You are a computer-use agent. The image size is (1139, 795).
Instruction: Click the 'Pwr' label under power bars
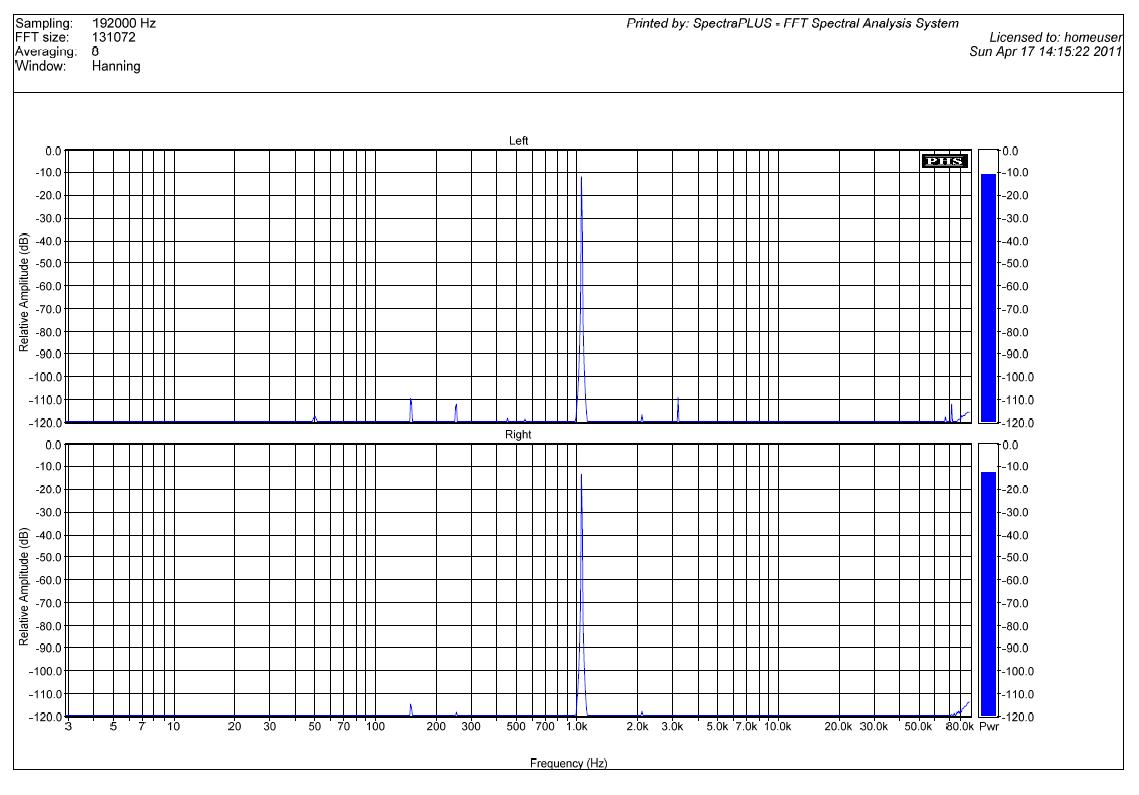989,727
